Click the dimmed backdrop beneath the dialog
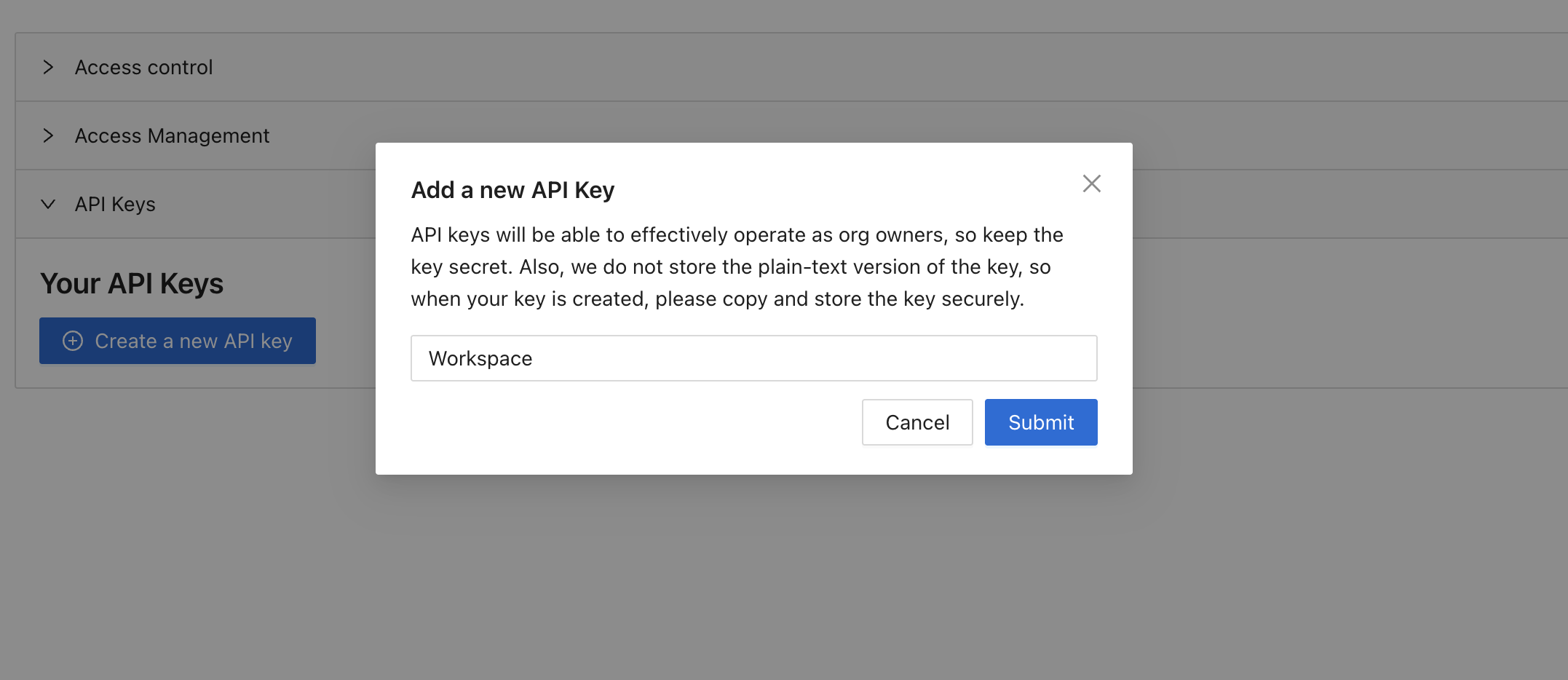The width and height of the screenshot is (1568, 680). (754, 575)
